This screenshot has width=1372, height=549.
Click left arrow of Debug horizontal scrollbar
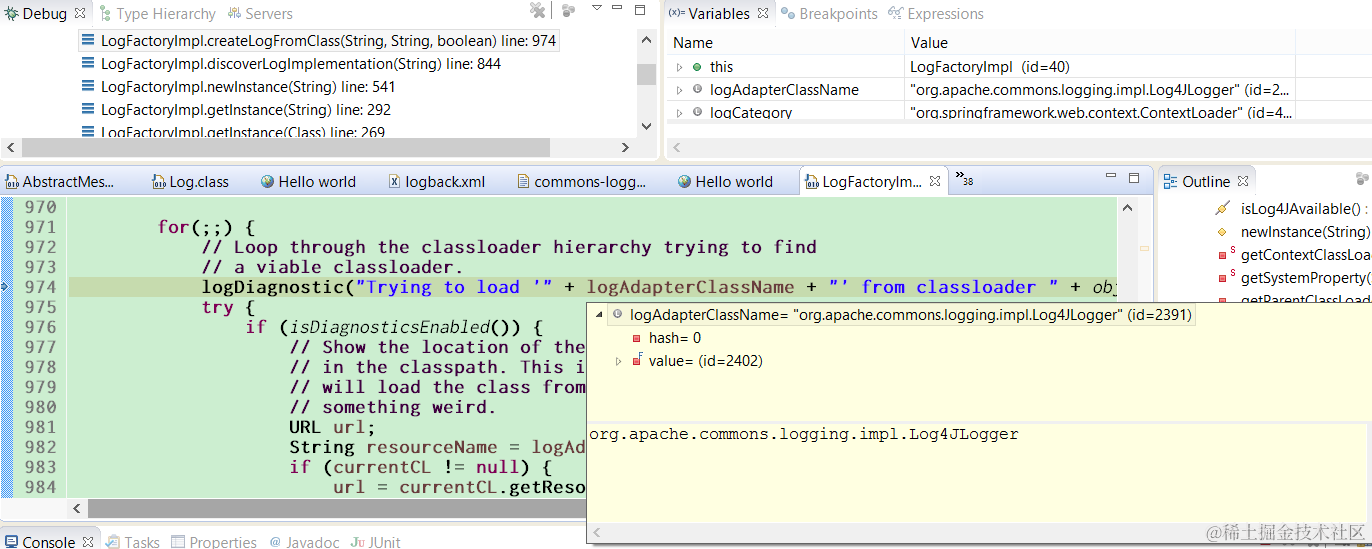tap(9, 147)
